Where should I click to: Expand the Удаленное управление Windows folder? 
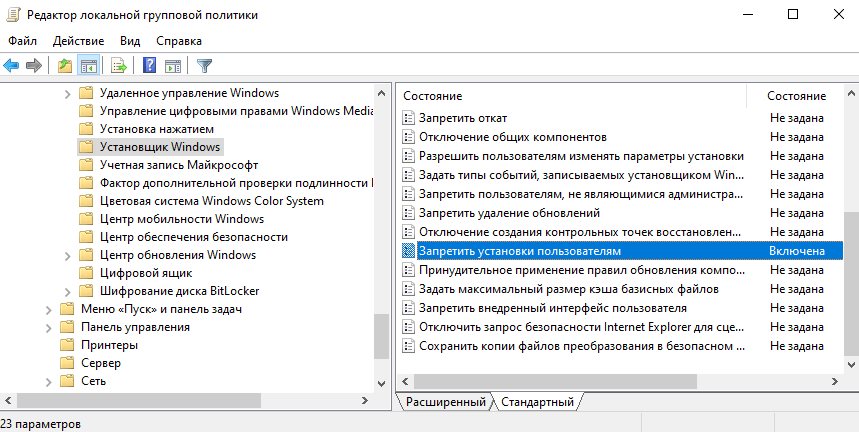click(x=68, y=93)
